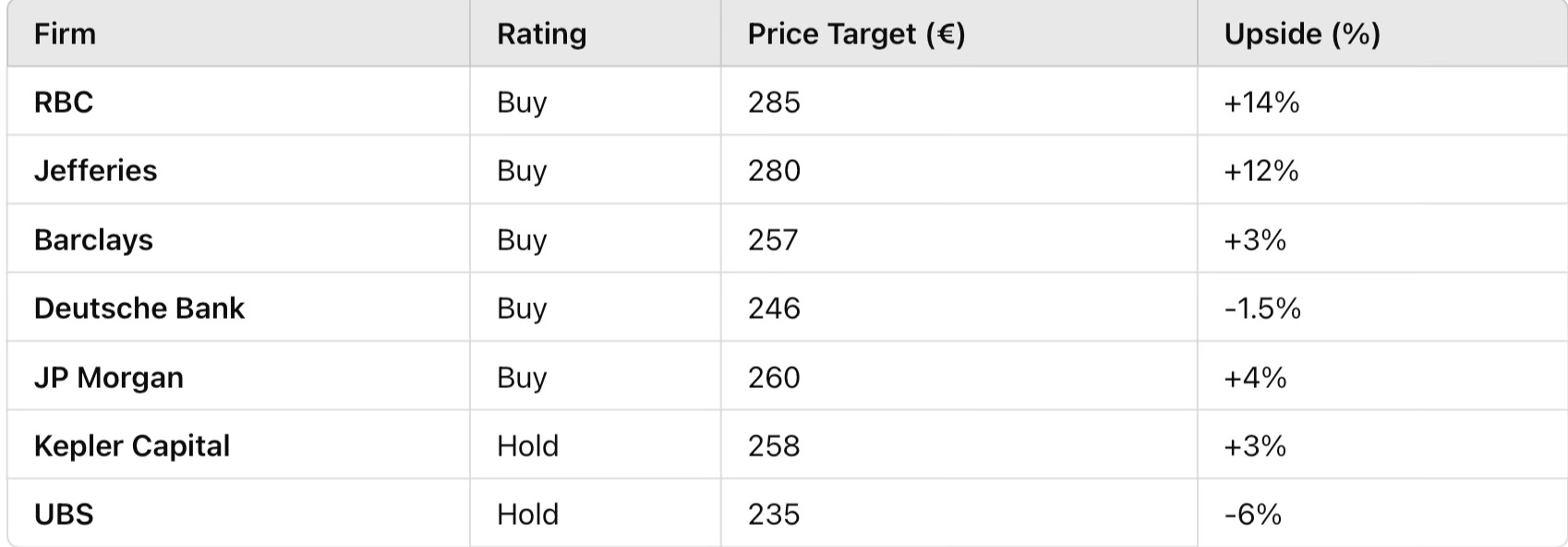Click JP Morgan's price target 260
Image resolution: width=1568 pixels, height=547 pixels.
tap(774, 377)
